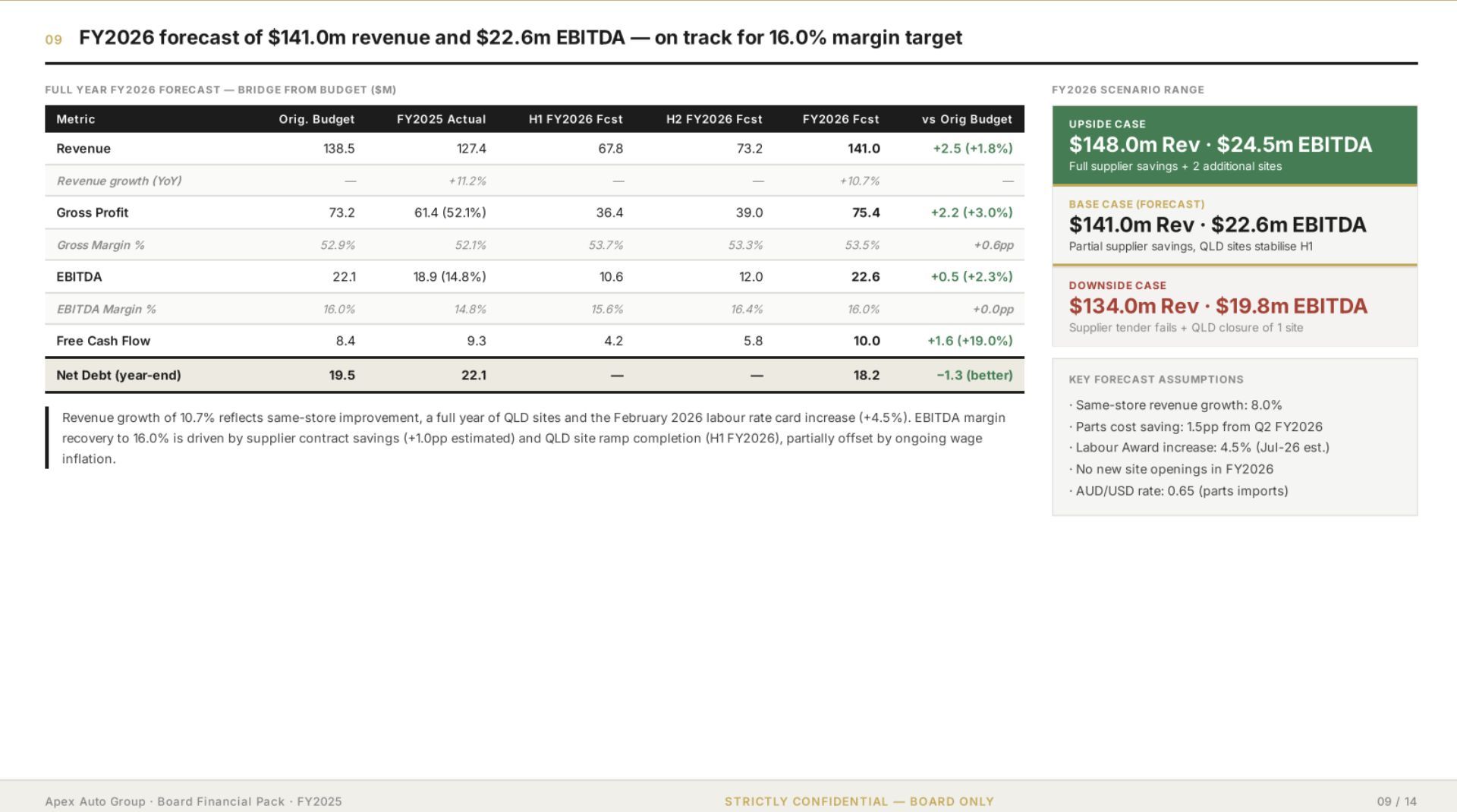
Task: Click the slide title headline text
Action: coord(521,38)
